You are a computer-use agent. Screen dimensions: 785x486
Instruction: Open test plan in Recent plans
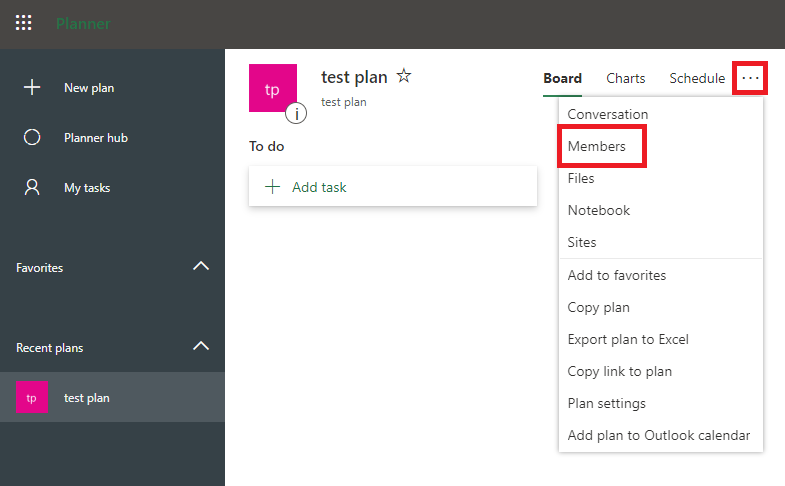click(112, 397)
